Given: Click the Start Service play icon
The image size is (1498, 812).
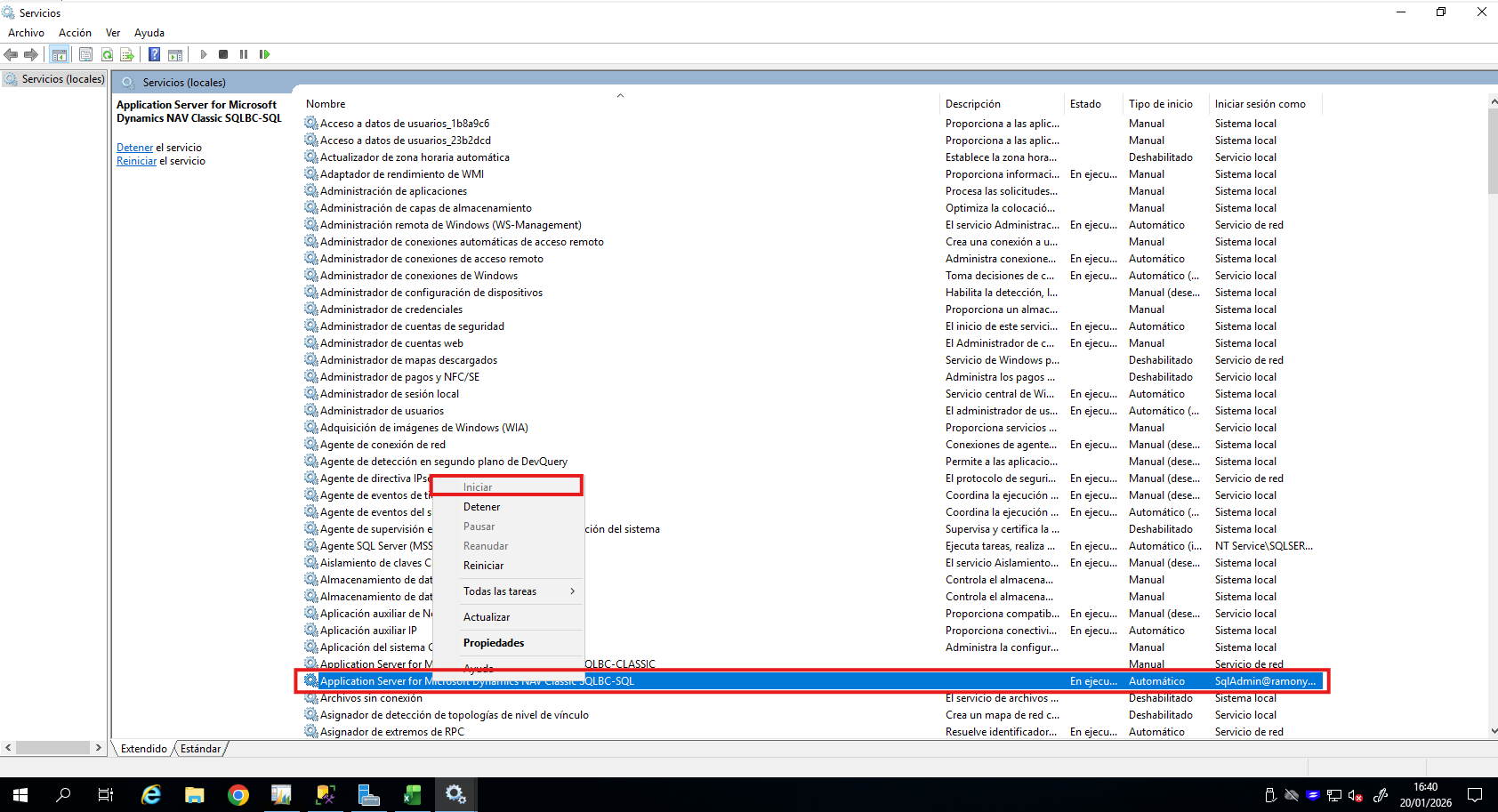Looking at the screenshot, I should (204, 54).
